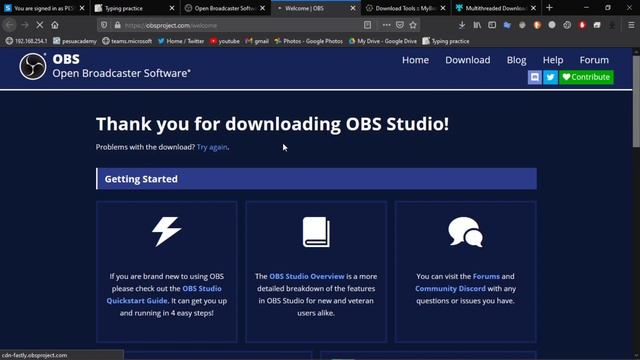The width and height of the screenshot is (640, 360).
Task: Show site security padlock info
Action: [x=118, y=25]
